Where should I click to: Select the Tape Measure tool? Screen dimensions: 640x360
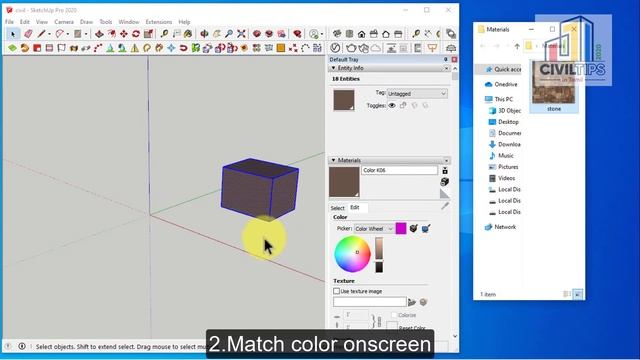point(164,34)
